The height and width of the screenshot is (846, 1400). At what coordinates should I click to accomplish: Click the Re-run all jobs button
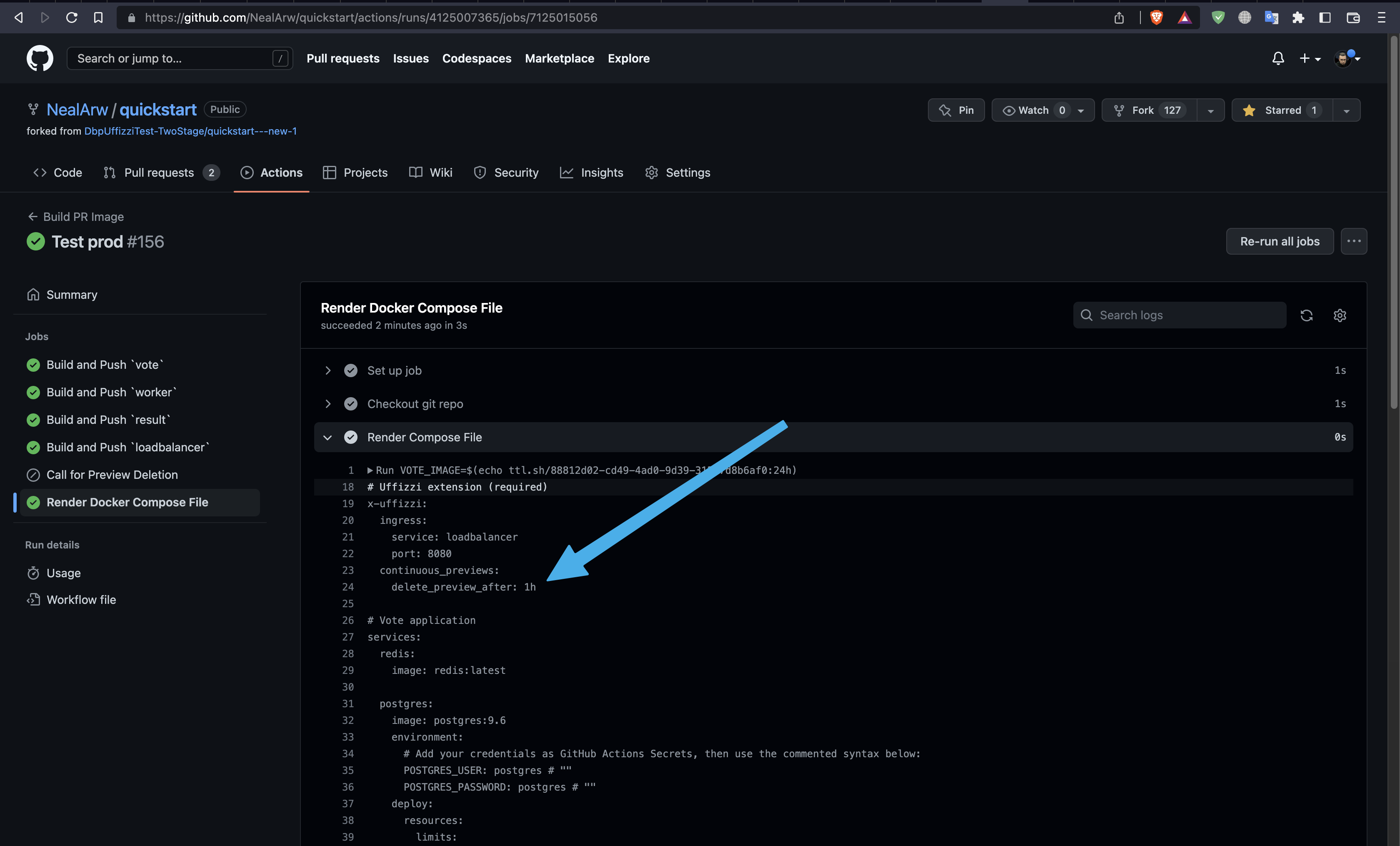[1280, 241]
